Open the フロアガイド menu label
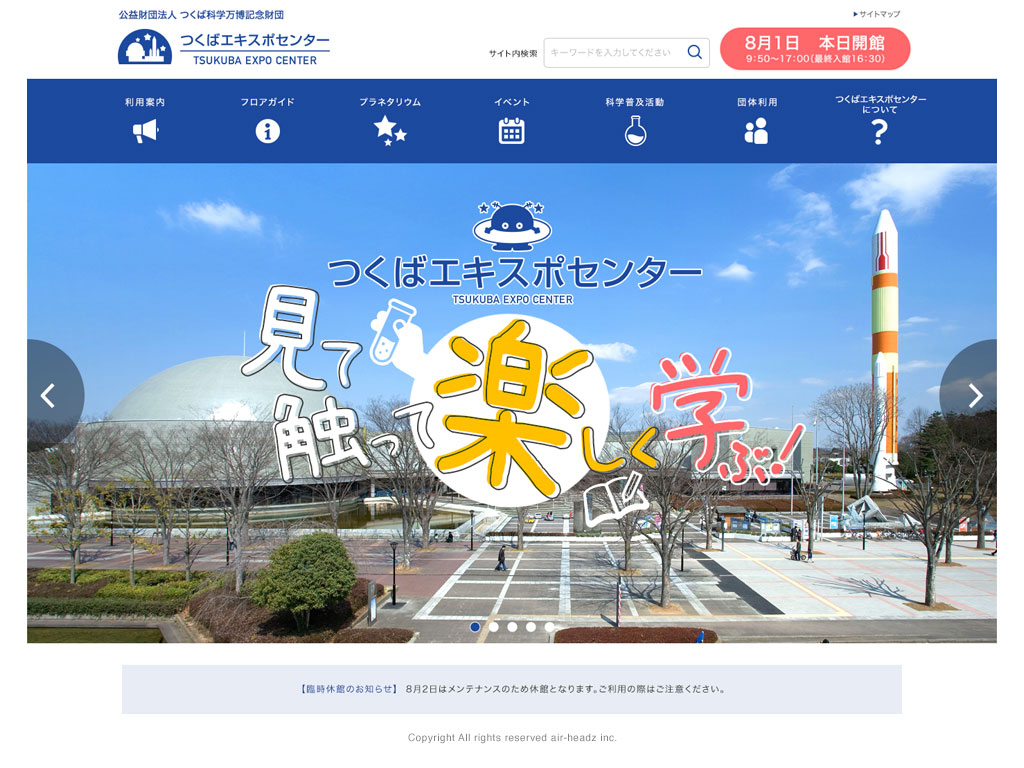Viewport: 1024px width, 768px height. (267, 102)
